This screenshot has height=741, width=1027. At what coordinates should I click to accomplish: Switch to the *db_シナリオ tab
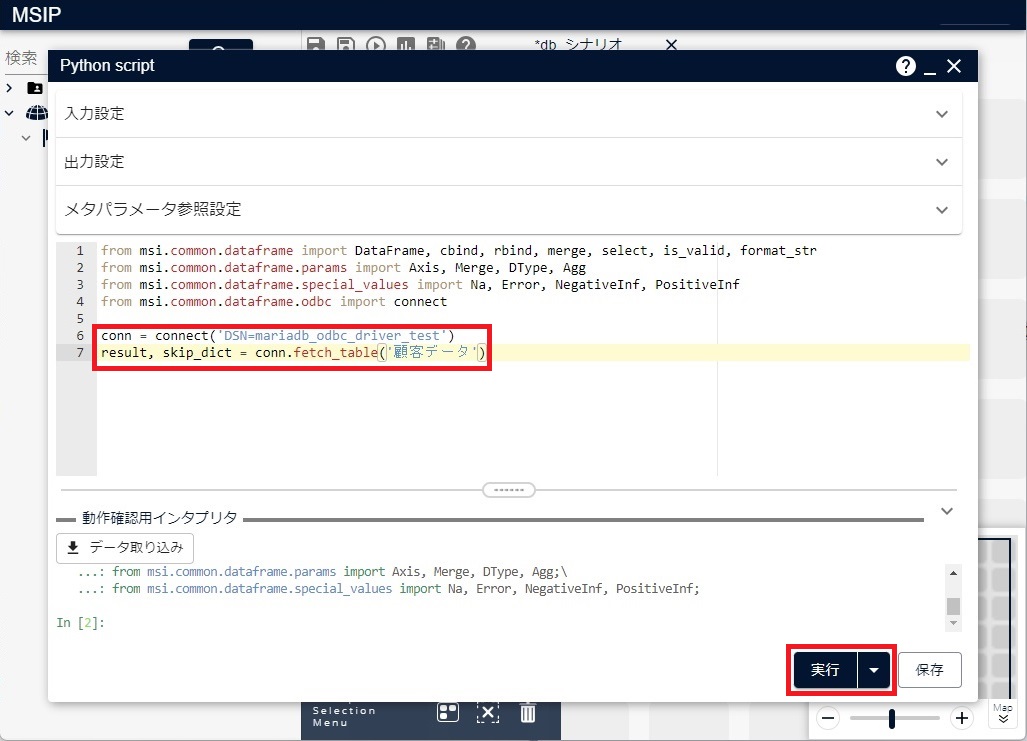(578, 45)
